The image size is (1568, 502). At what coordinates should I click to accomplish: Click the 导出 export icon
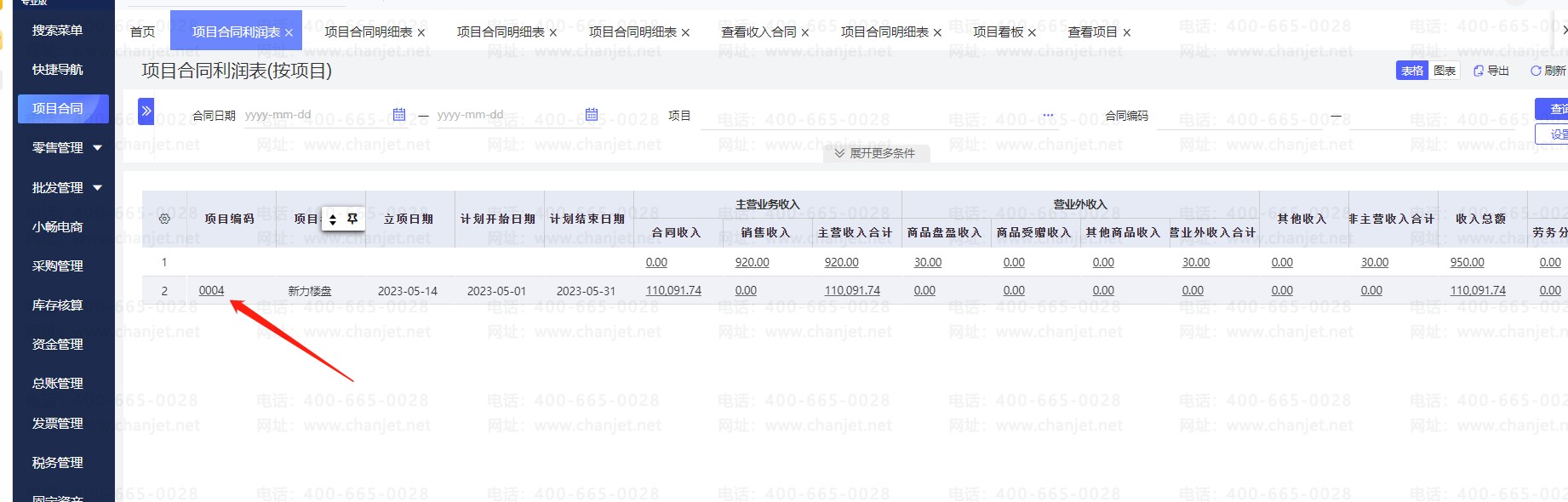(1478, 71)
